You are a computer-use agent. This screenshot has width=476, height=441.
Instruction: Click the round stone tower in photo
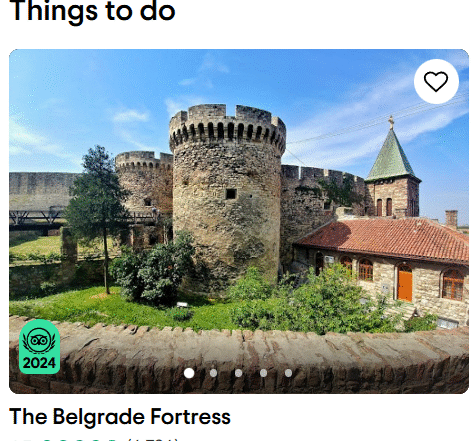click(x=227, y=197)
